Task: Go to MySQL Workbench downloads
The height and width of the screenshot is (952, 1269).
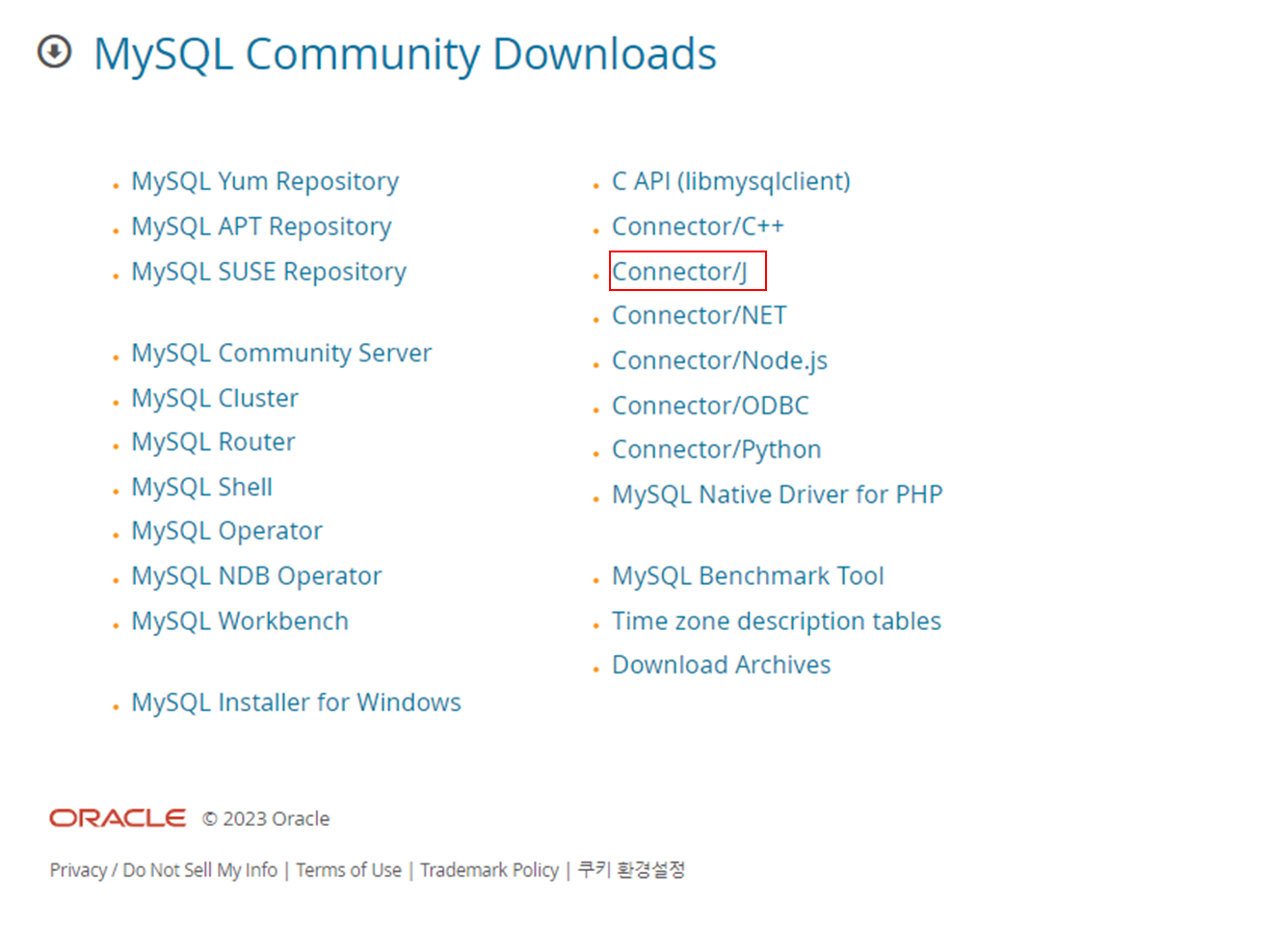Action: click(240, 621)
